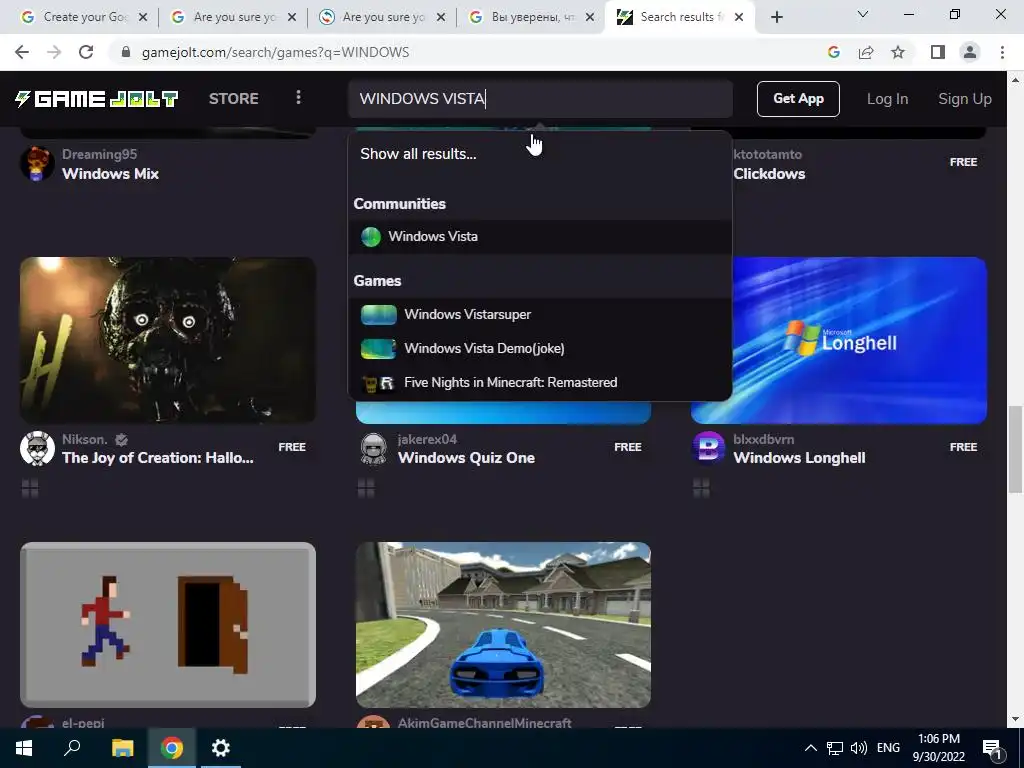1024x768 pixels.
Task: Reload the current page
Action: pos(86,52)
